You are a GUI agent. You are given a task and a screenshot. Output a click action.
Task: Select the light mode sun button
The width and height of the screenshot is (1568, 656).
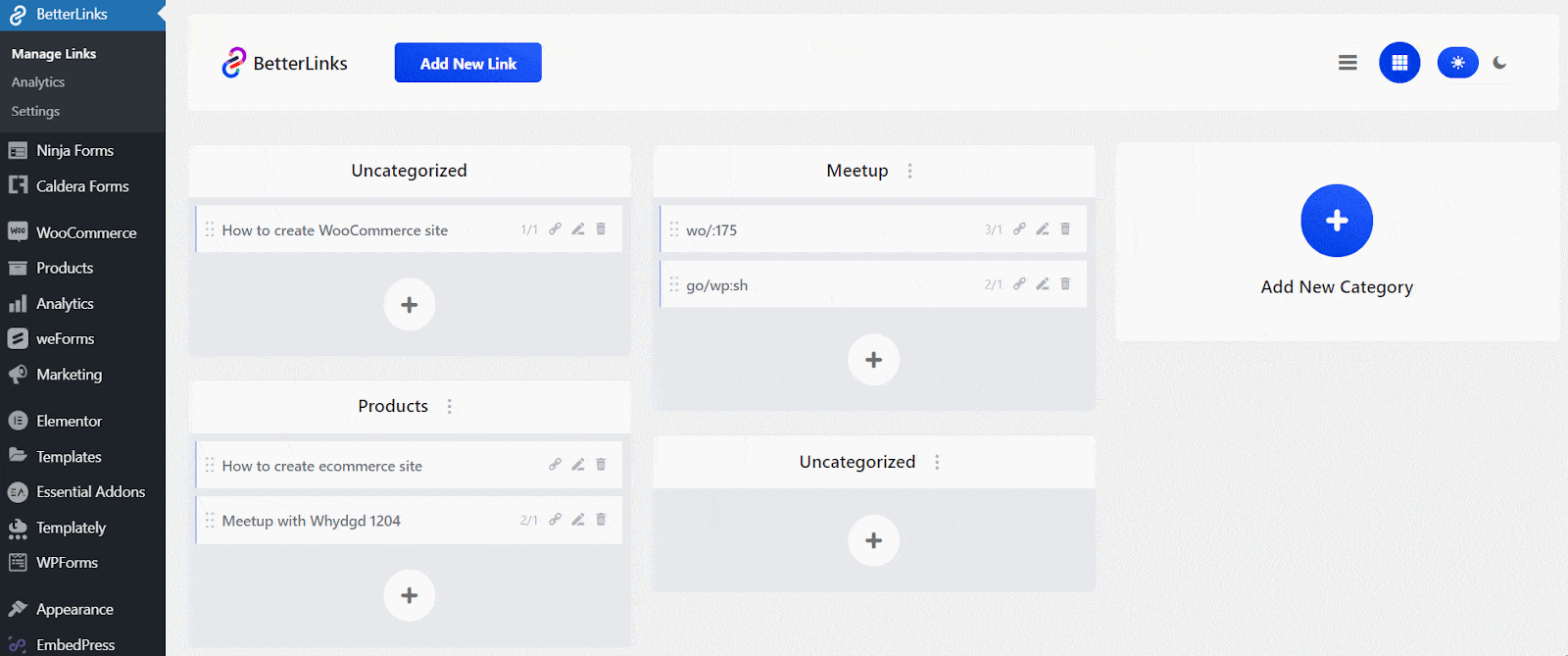pos(1457,63)
